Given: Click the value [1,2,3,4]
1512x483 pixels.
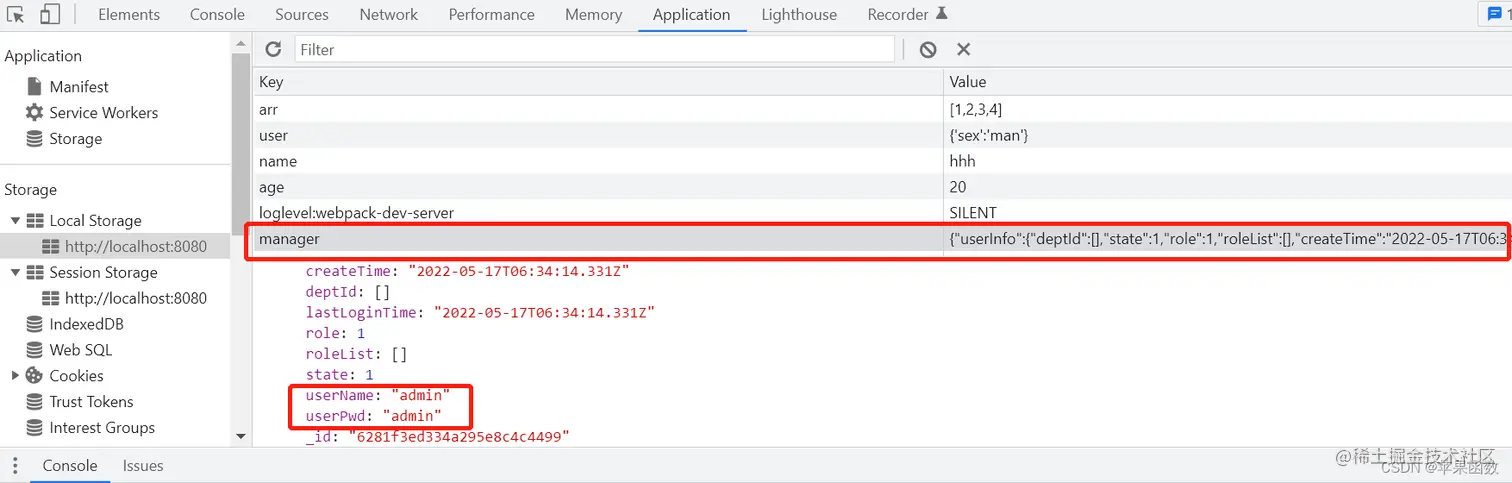Looking at the screenshot, I should [x=975, y=109].
